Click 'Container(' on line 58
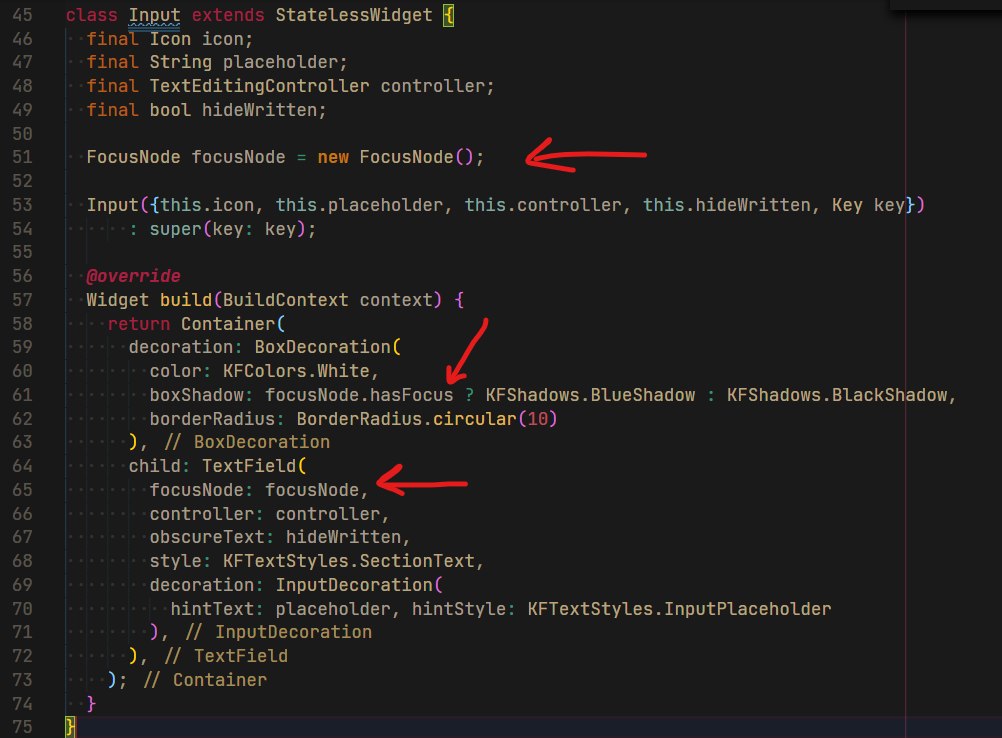1002x738 pixels. pos(233,324)
